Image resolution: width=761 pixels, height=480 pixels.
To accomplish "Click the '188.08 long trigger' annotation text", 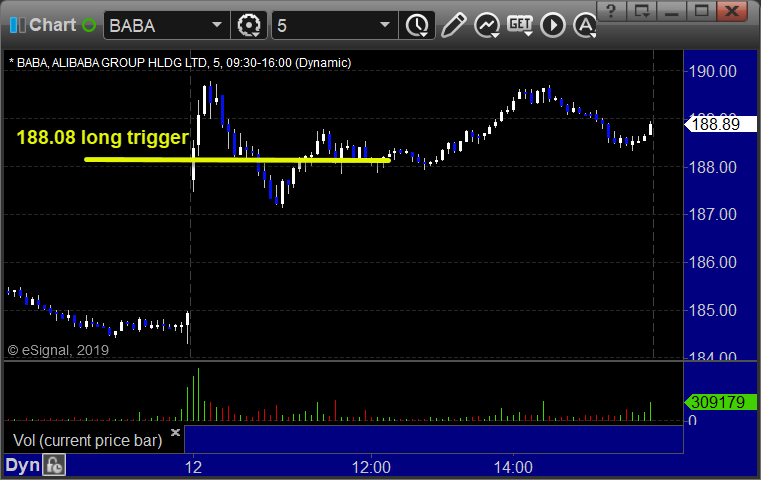I will tap(102, 137).
